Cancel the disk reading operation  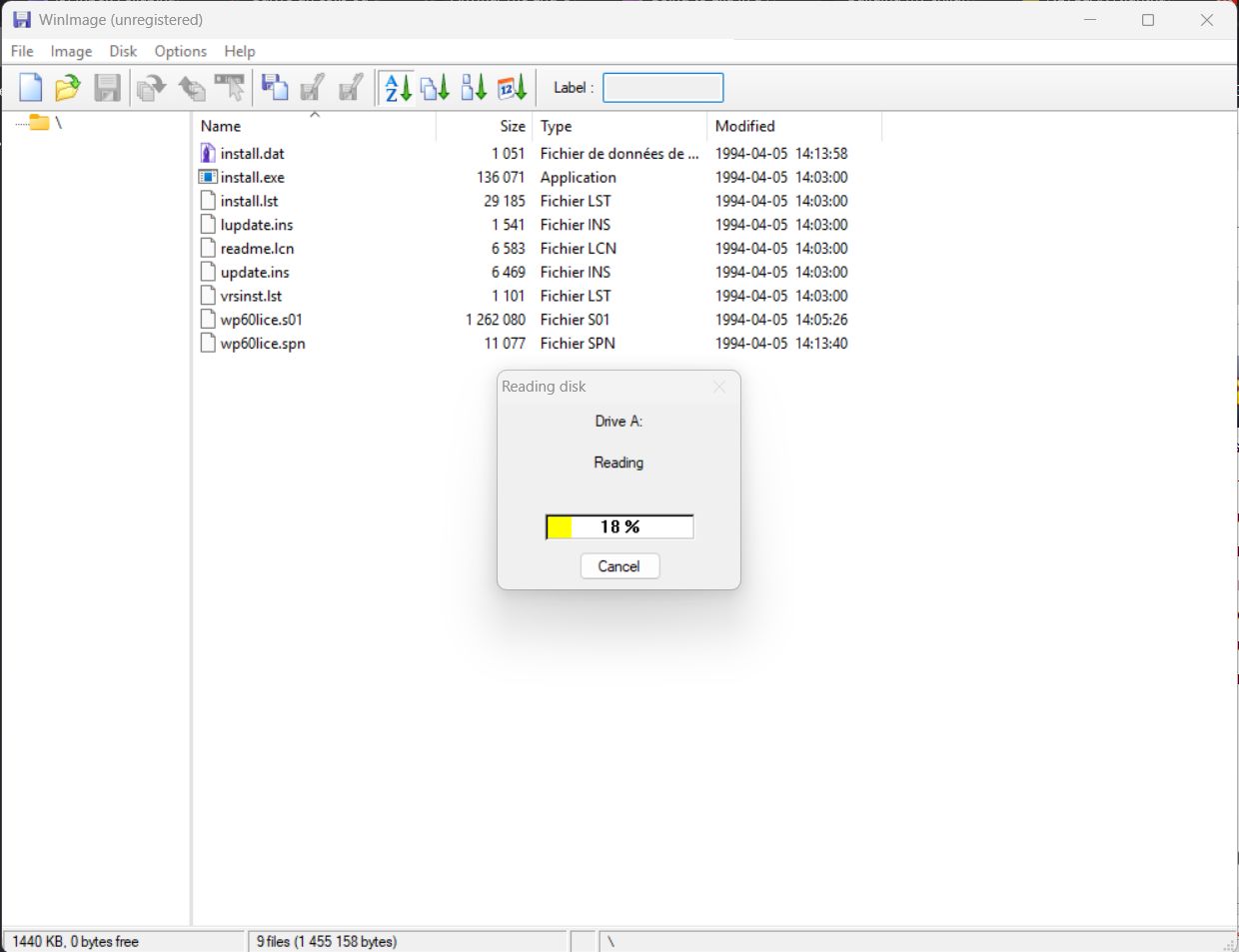pyautogui.click(x=619, y=566)
